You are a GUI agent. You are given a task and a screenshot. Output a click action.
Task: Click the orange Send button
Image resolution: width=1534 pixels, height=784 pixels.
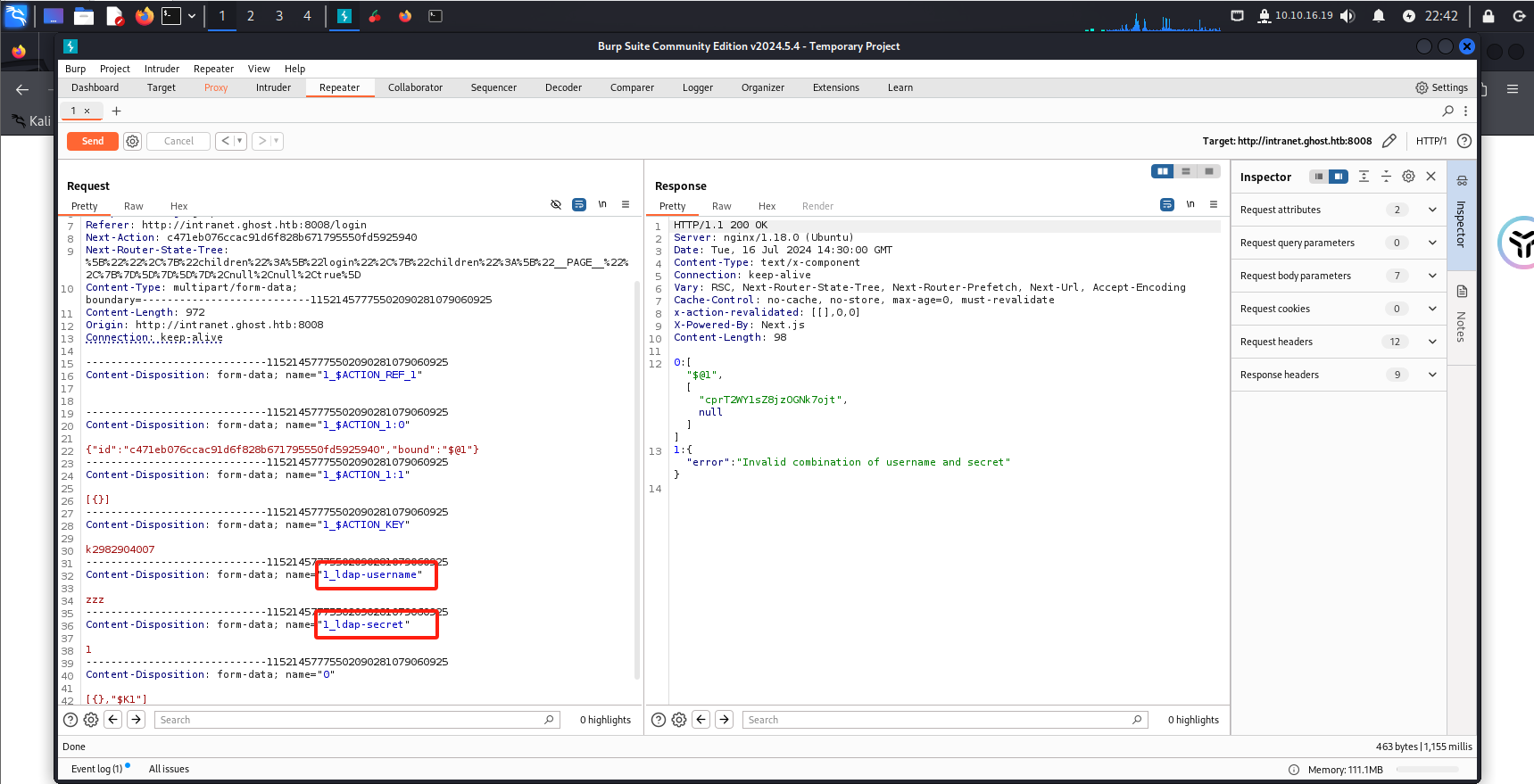[93, 141]
